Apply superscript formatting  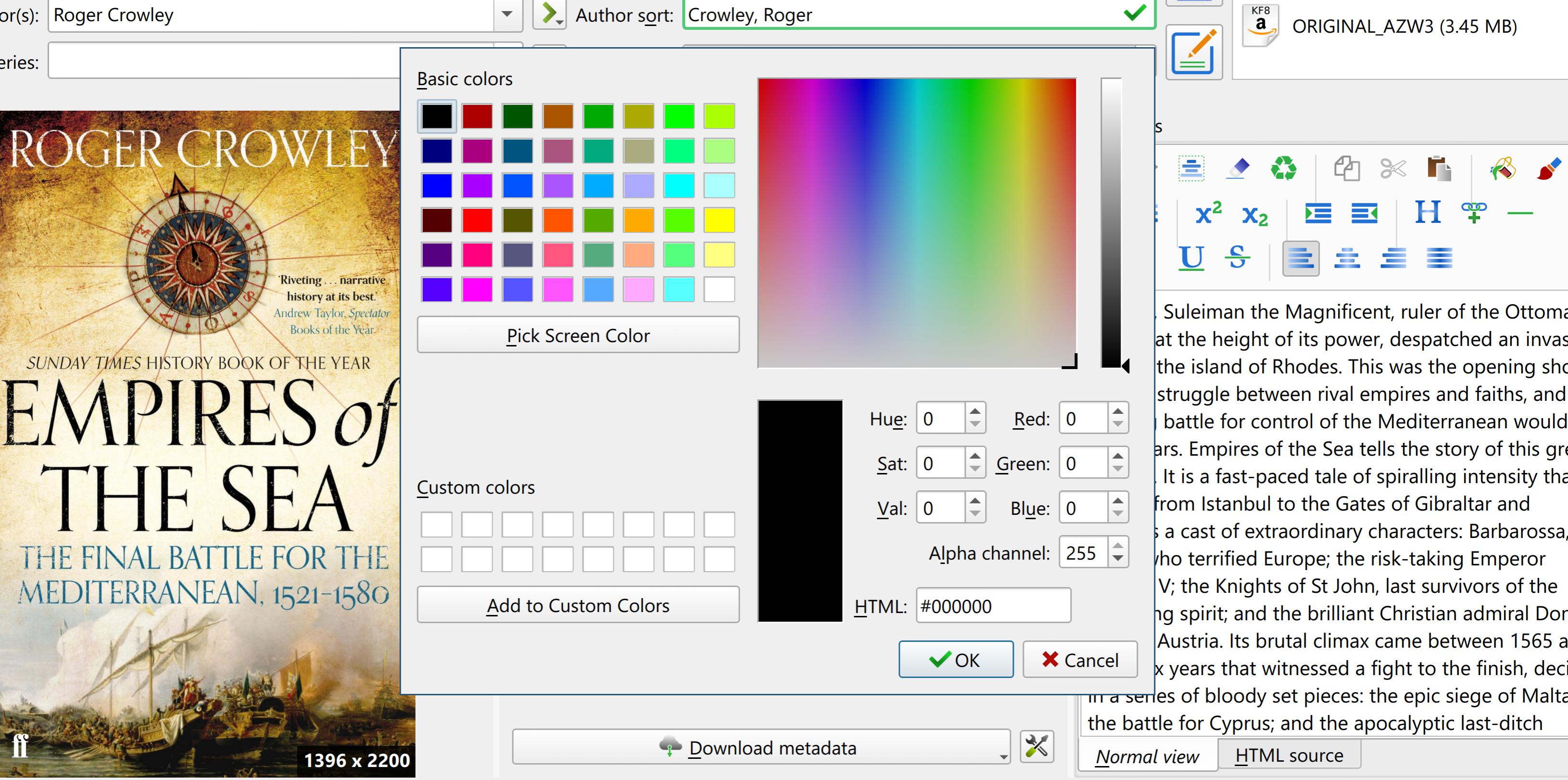coord(1208,213)
